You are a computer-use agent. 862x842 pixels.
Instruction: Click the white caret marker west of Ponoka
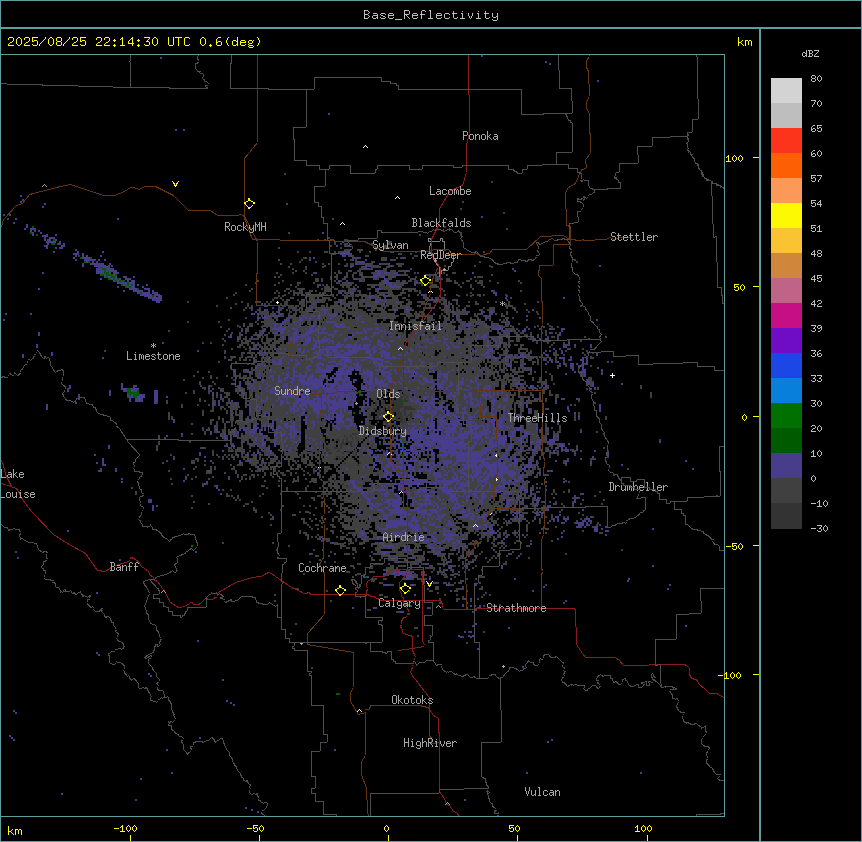coord(366,147)
